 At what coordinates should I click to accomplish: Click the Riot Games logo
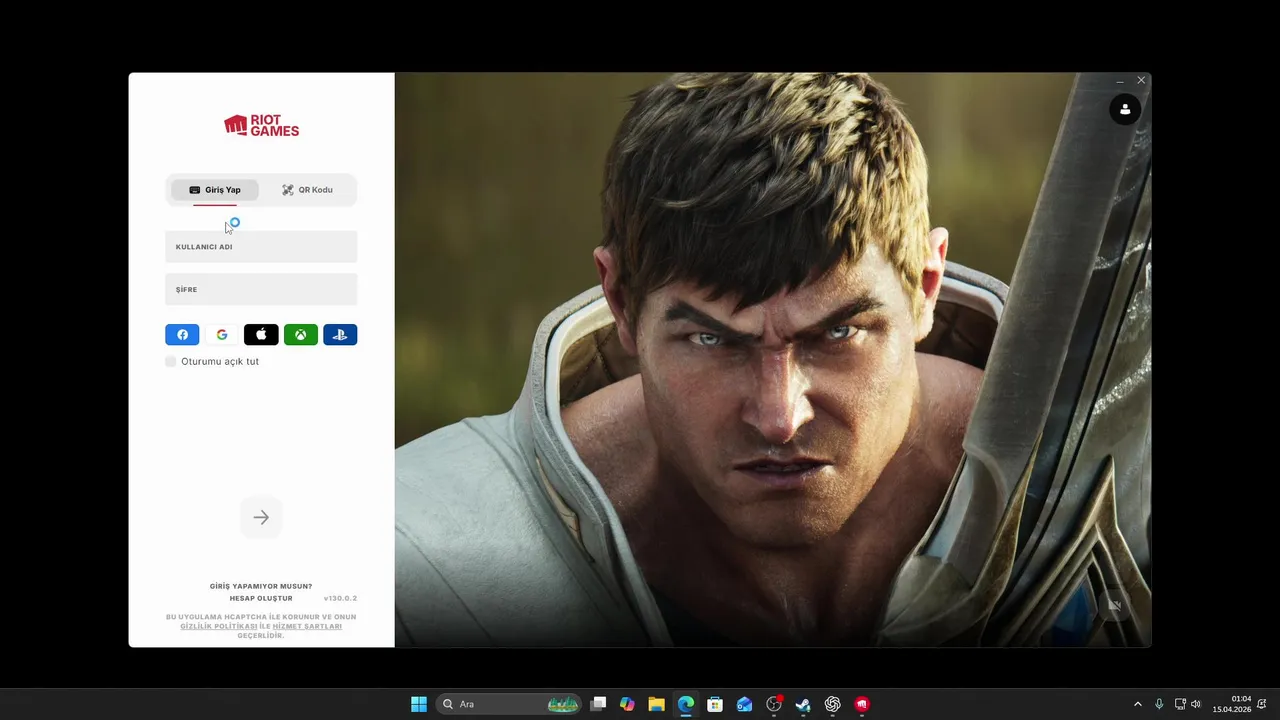[261, 125]
